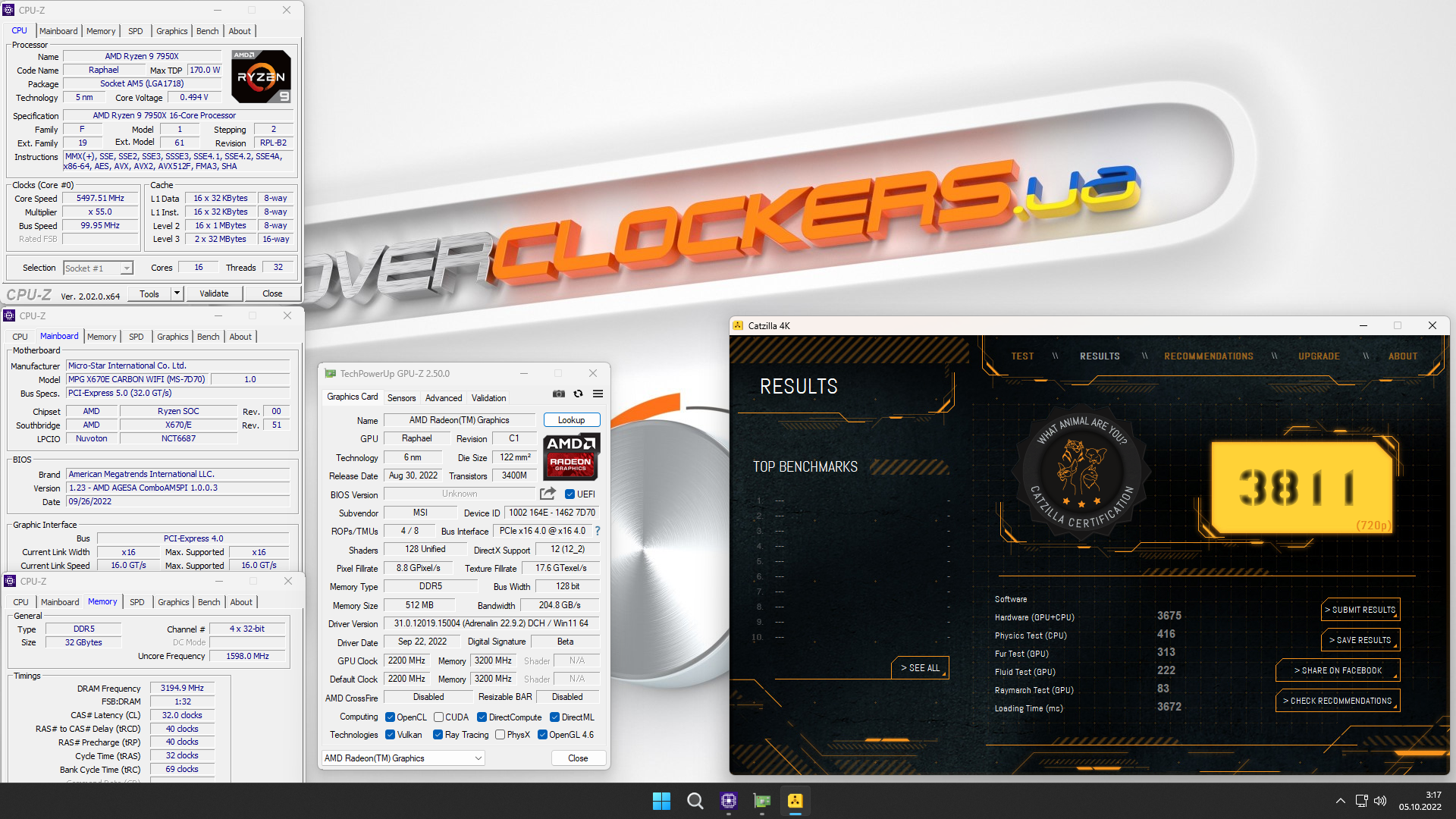The height and width of the screenshot is (819, 1456).
Task: Click the Close button in top CPU-Z window
Action: pyautogui.click(x=272, y=293)
